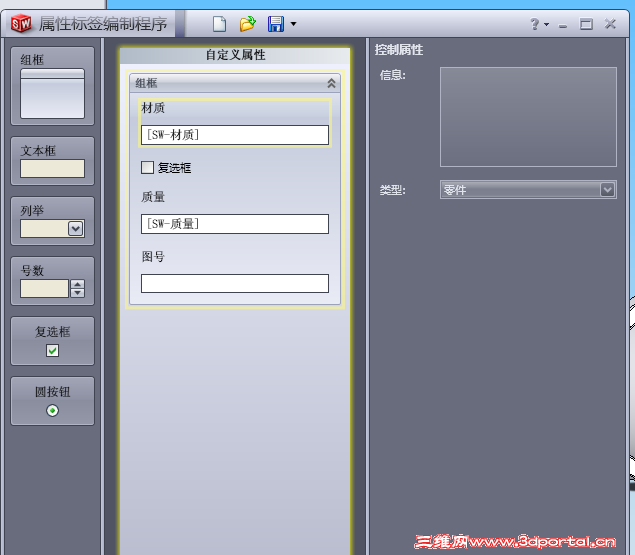The image size is (635, 555).
Task: Click the 质量 label
Action: pyautogui.click(x=153, y=197)
